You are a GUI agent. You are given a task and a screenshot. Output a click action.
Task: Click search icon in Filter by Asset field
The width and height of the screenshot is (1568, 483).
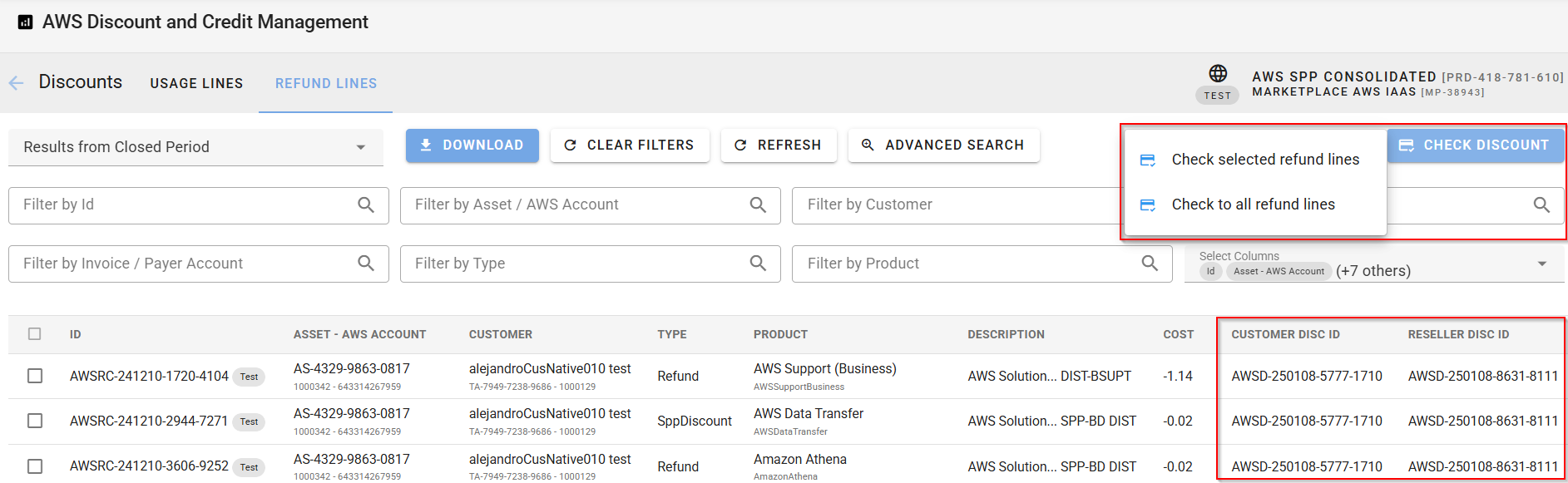757,205
